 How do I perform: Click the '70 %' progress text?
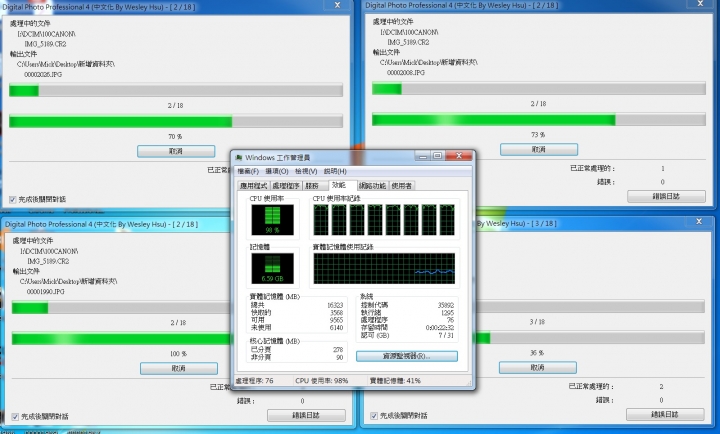click(x=175, y=136)
